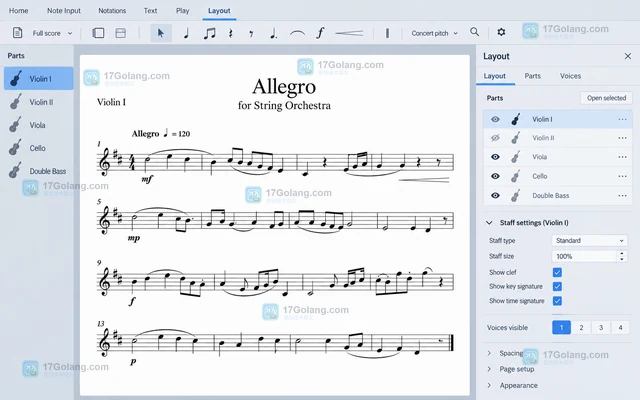This screenshot has width=640, height=400.
Task: Toggle voice 1 visibility button
Action: [561, 327]
